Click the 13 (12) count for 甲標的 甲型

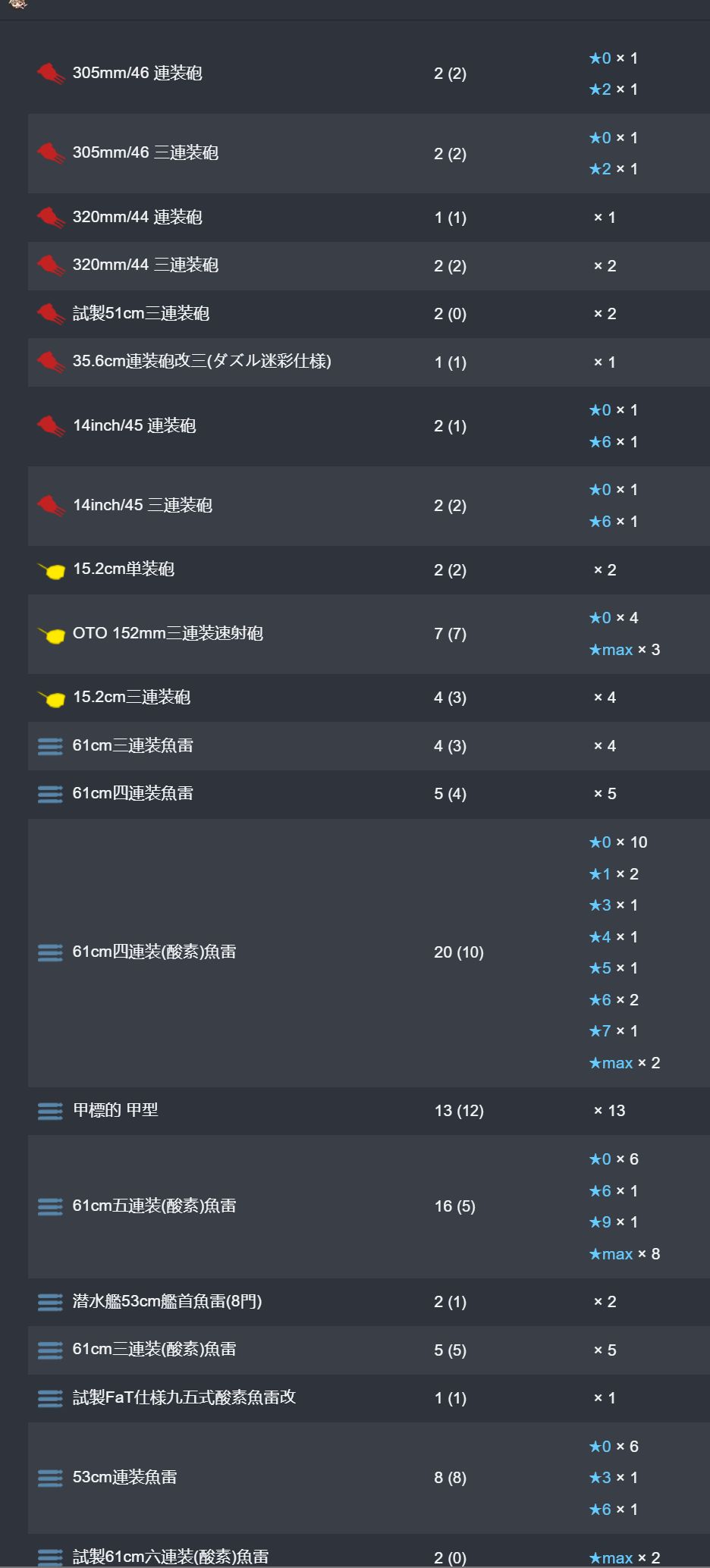click(x=459, y=1111)
